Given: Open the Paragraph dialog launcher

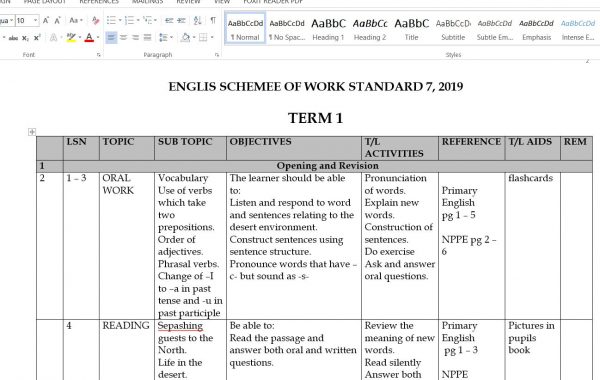Looking at the screenshot, I should tap(217, 55).
